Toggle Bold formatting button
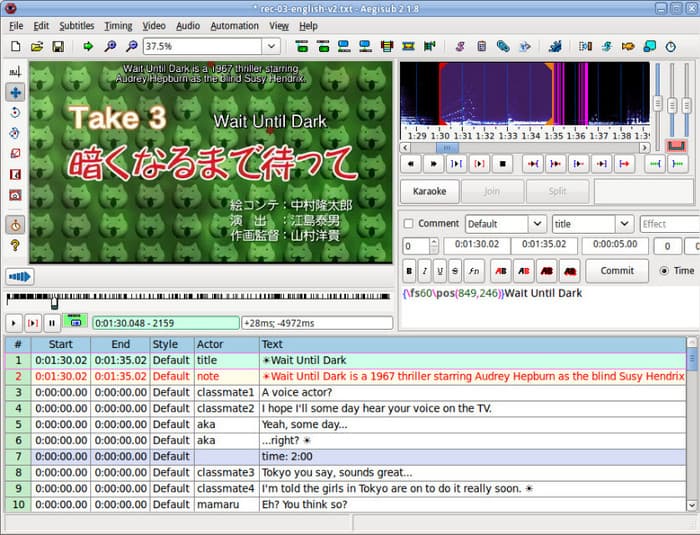Screen dimensions: 700x535 click(x=409, y=271)
